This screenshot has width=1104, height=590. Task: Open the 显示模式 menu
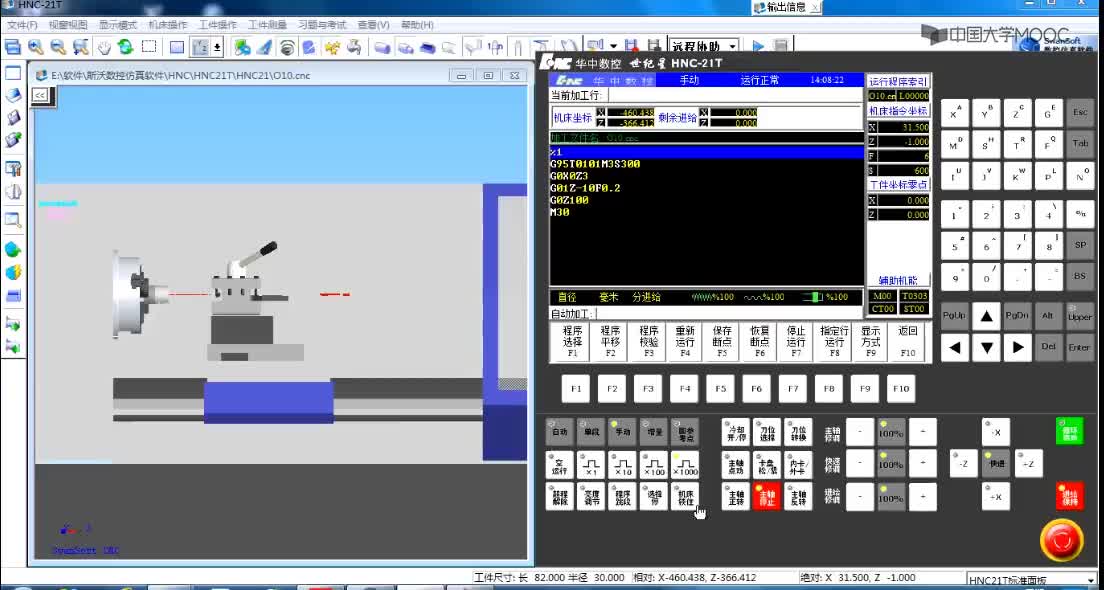[118, 25]
